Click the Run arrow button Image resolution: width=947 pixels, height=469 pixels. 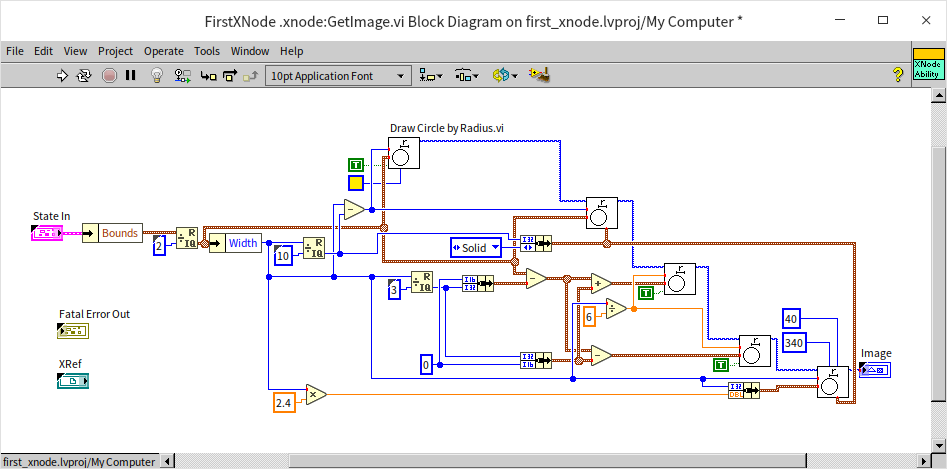[62, 75]
